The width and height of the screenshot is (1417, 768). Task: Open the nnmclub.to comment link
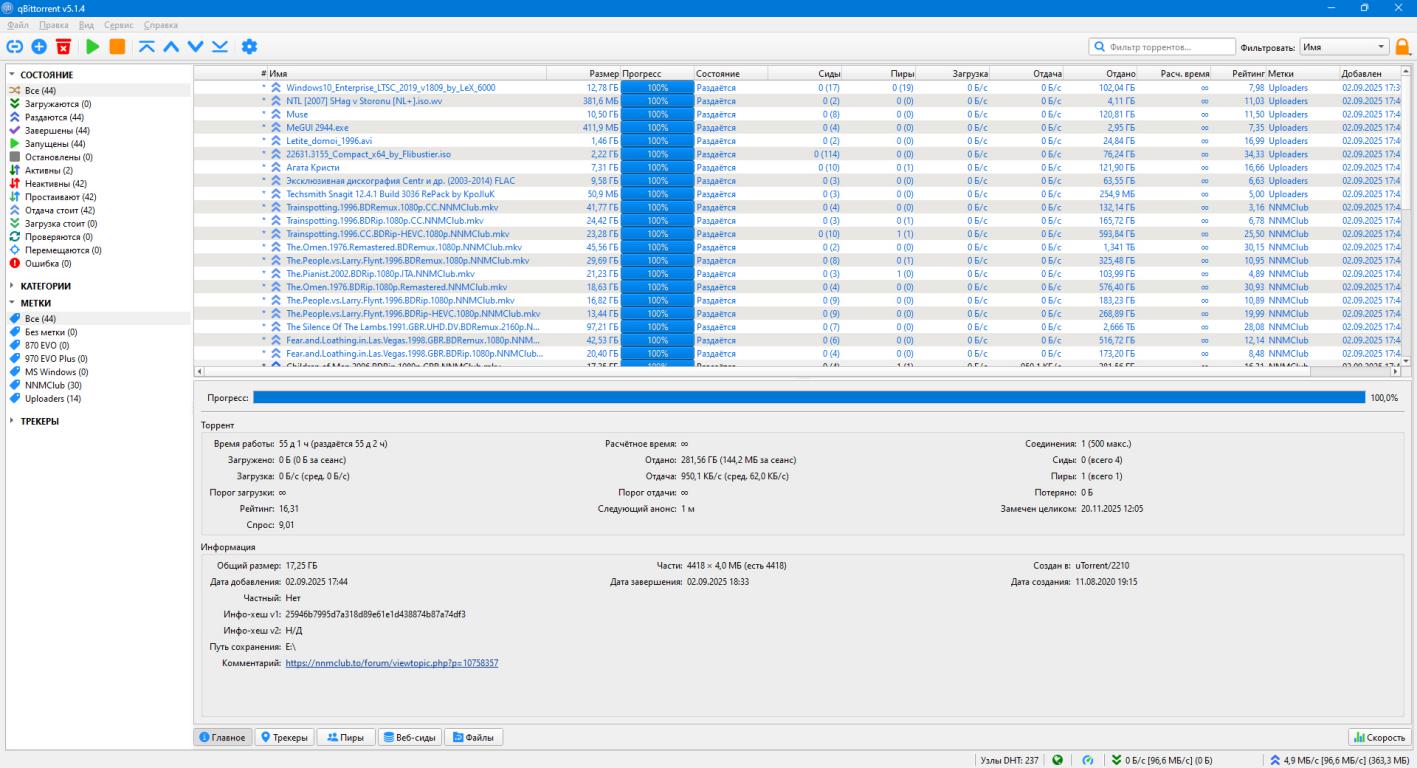(391, 663)
